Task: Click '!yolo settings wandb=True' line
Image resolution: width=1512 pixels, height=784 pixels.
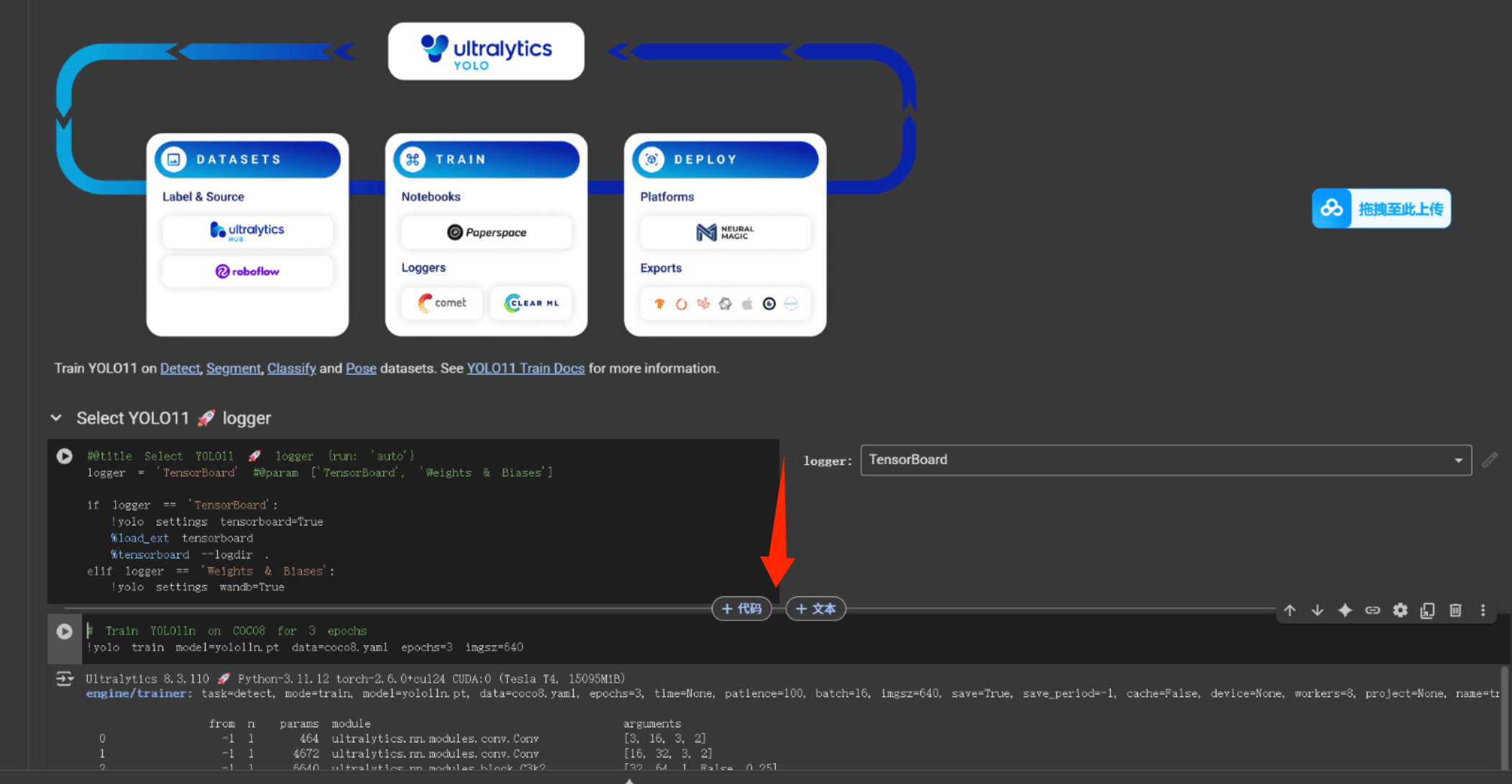Action: pos(198,587)
